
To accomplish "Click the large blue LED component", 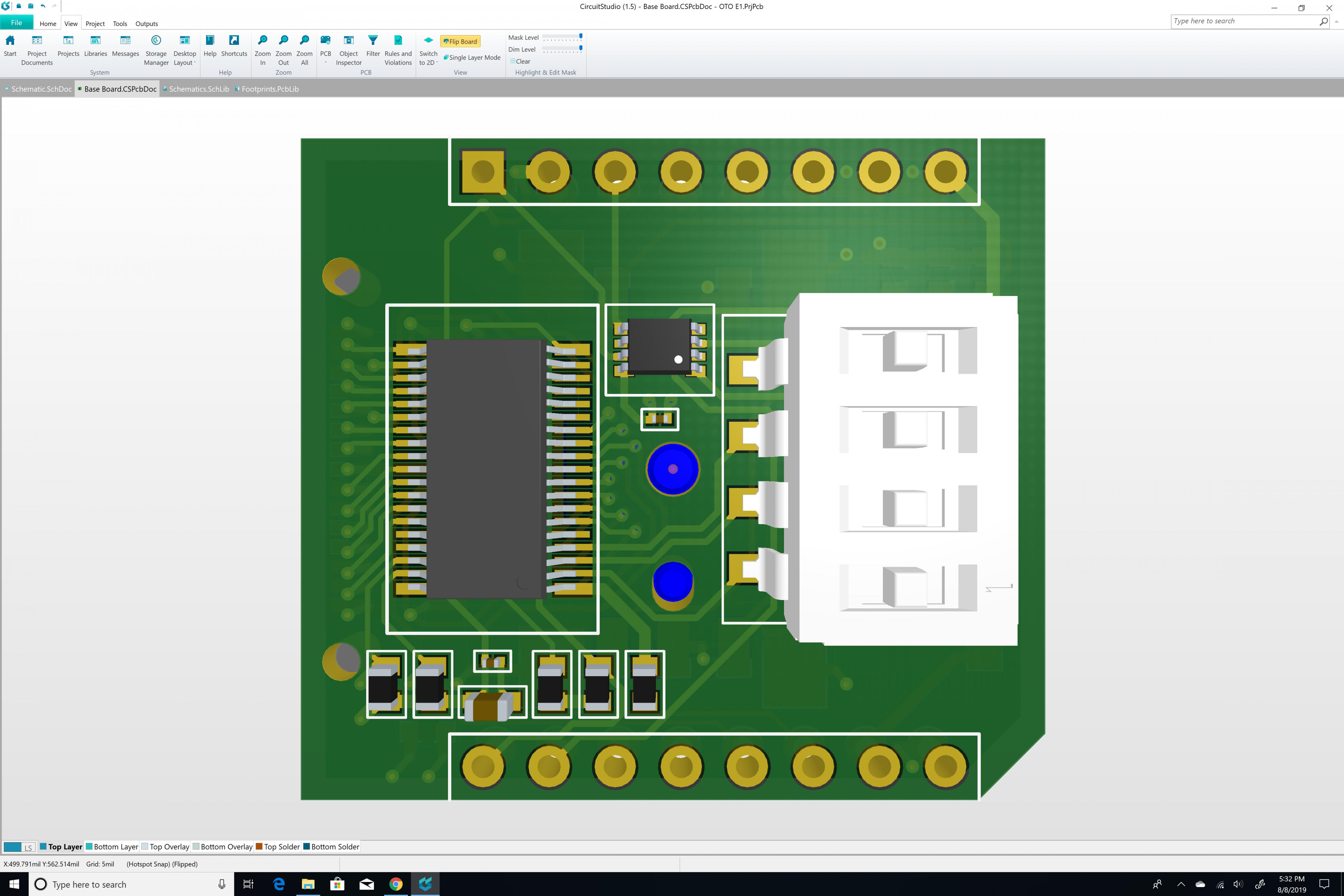I will 673,469.
